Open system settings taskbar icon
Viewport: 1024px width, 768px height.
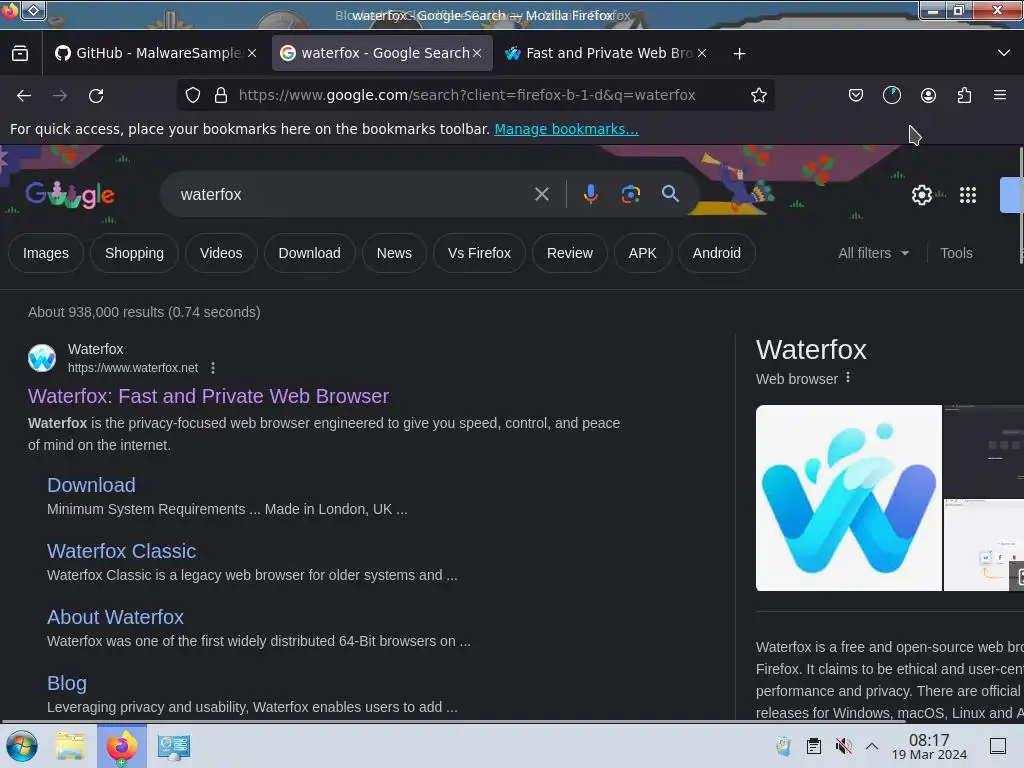[174, 746]
